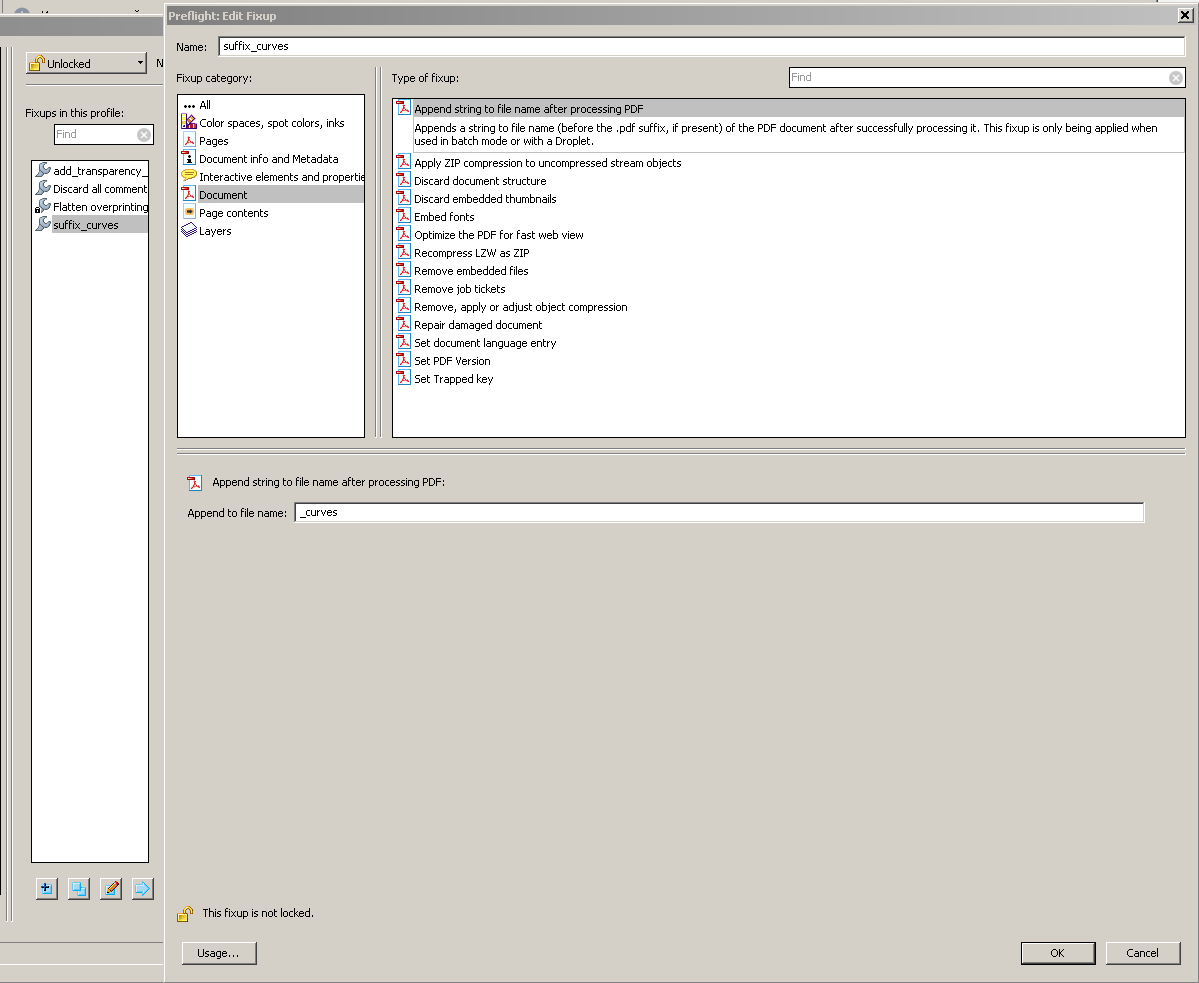The height and width of the screenshot is (983, 1199).
Task: Click the Layers category stack icon
Action: click(x=189, y=230)
